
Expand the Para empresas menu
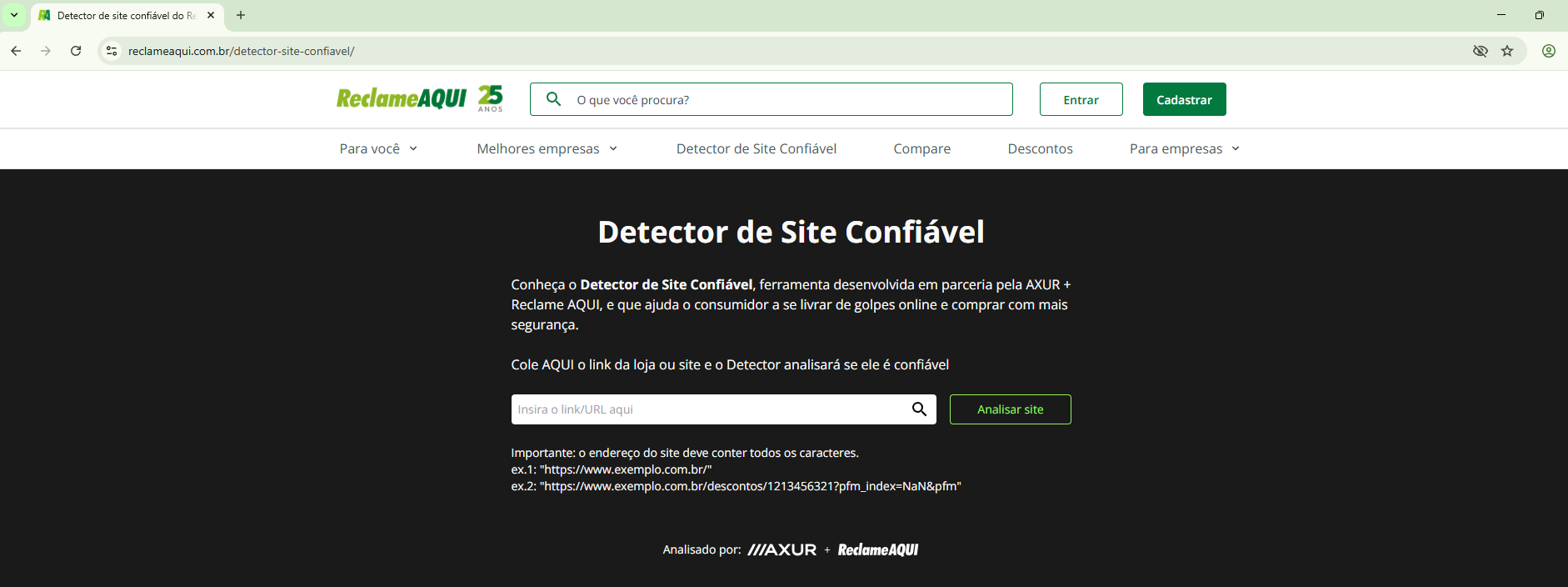coord(1185,148)
